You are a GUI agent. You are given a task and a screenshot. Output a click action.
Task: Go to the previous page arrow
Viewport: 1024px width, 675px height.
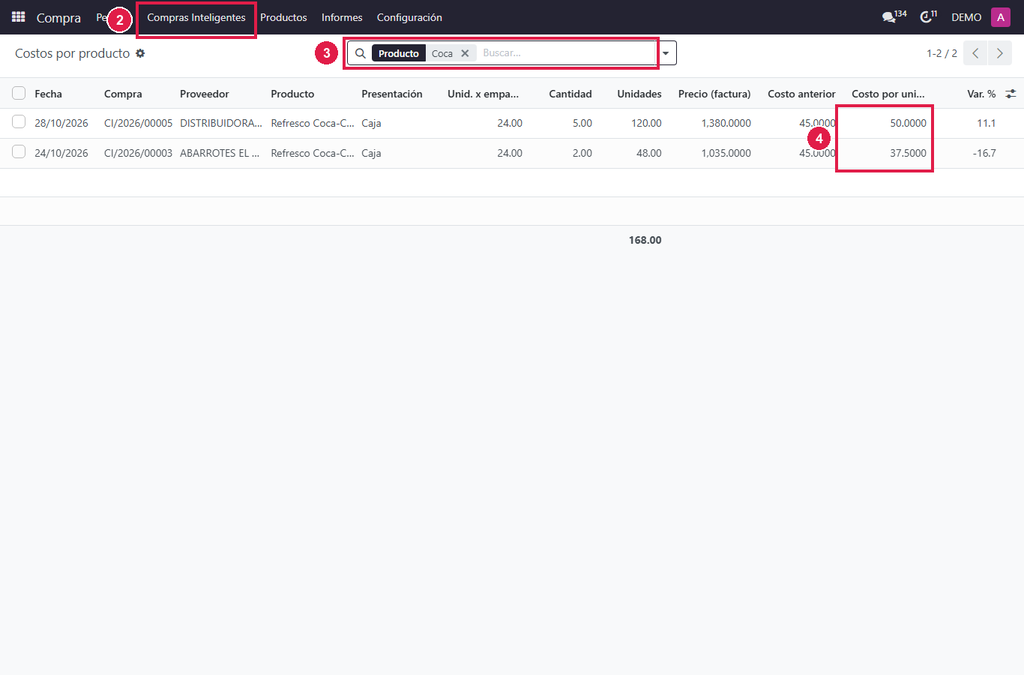pos(975,54)
